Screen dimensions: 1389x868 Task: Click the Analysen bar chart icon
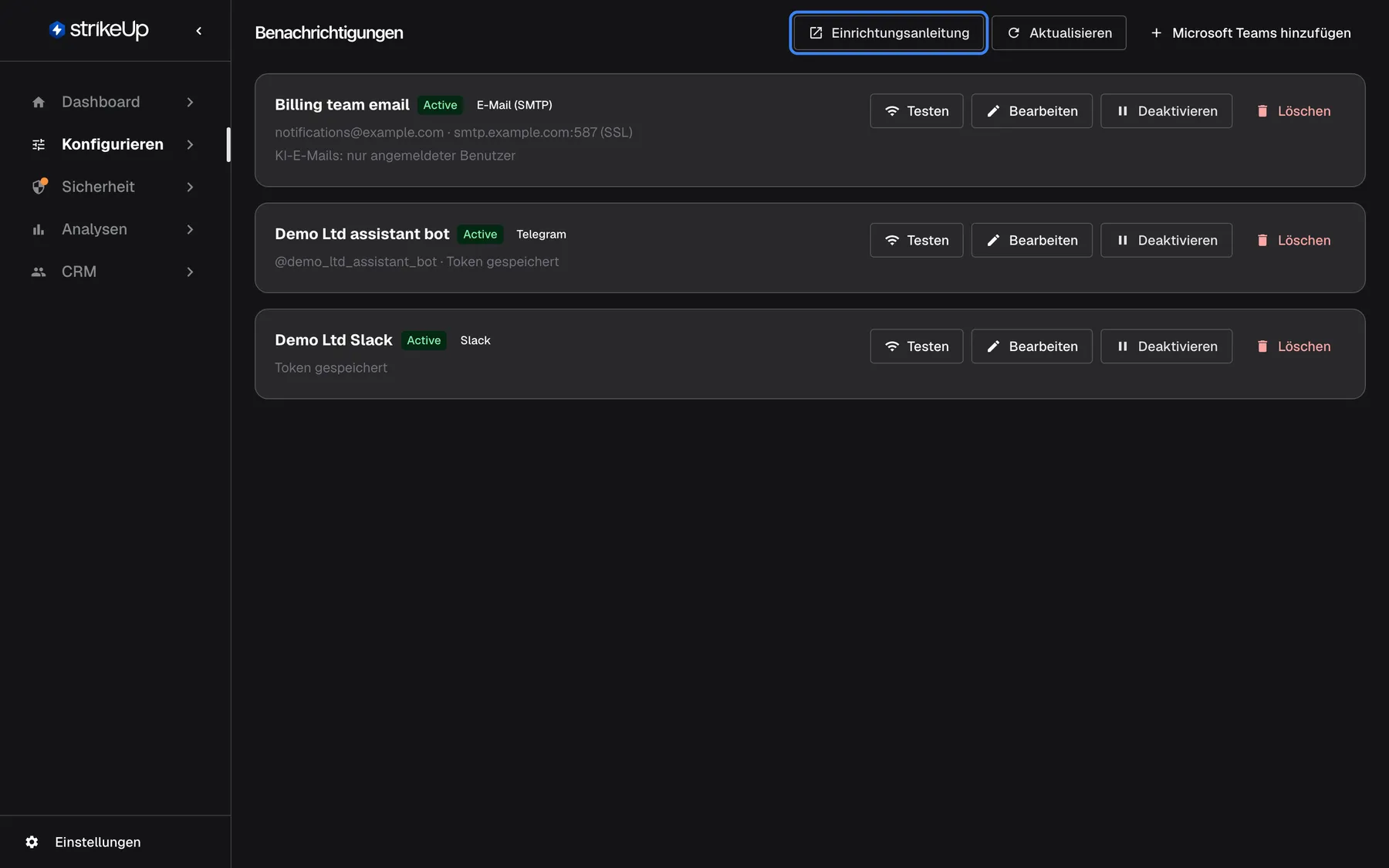(x=39, y=229)
